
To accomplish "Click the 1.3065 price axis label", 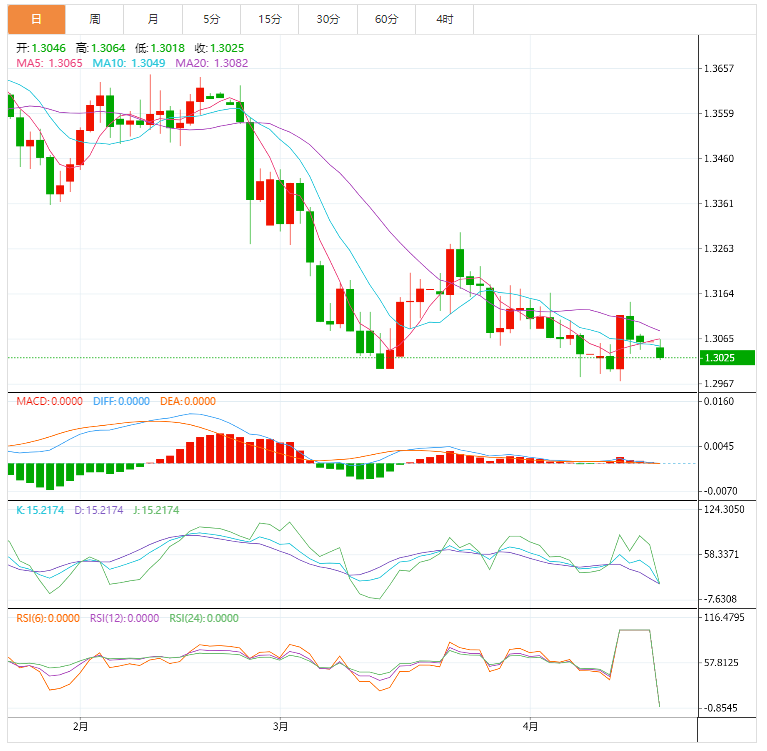I will 719,339.
